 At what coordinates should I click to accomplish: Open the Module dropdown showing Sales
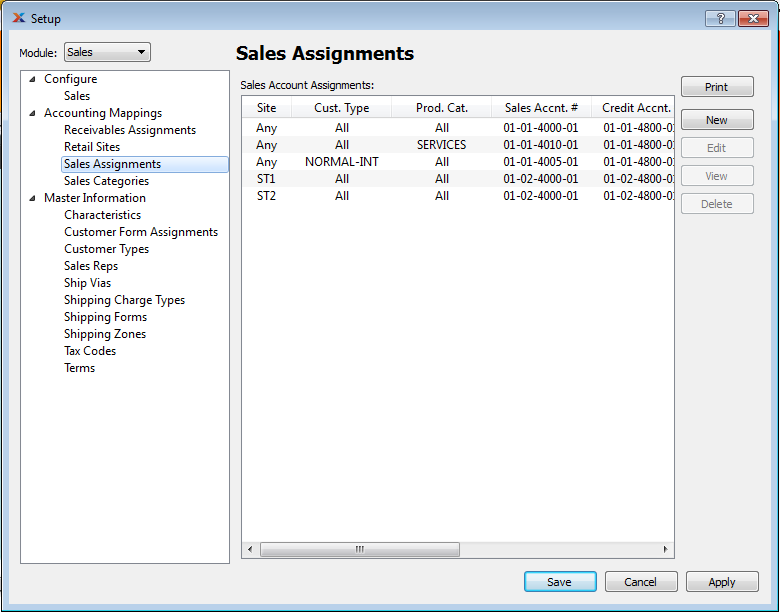[107, 52]
